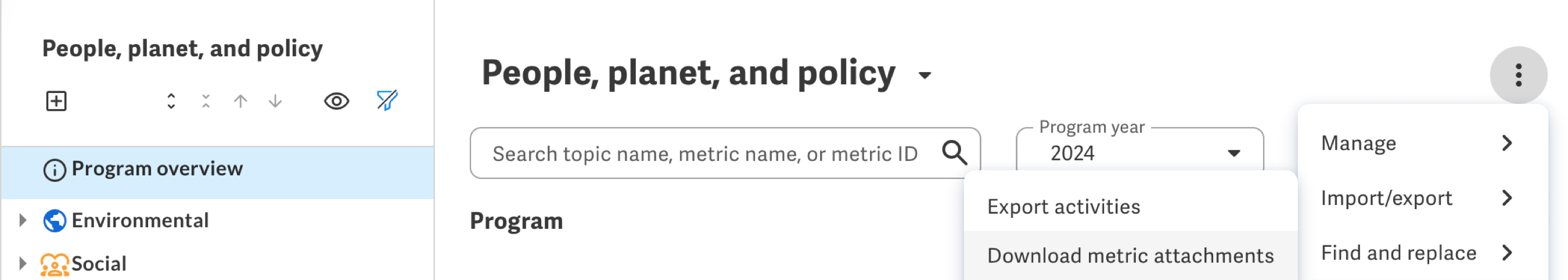Toggle visibility eye icon
The image size is (1568, 280).
pos(336,101)
